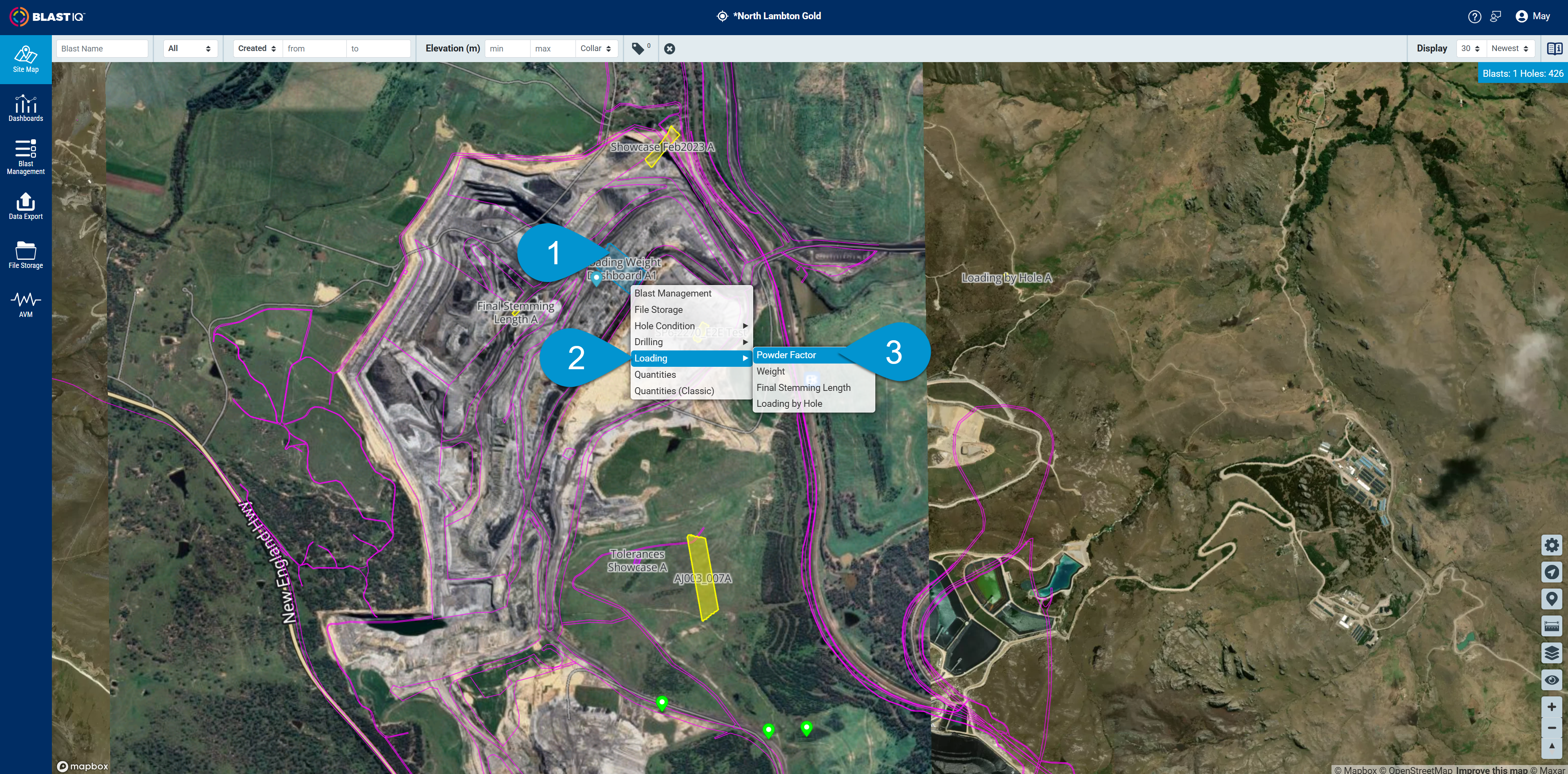Open the Data Export section
Viewport: 1568px width, 774px height.
[x=26, y=206]
